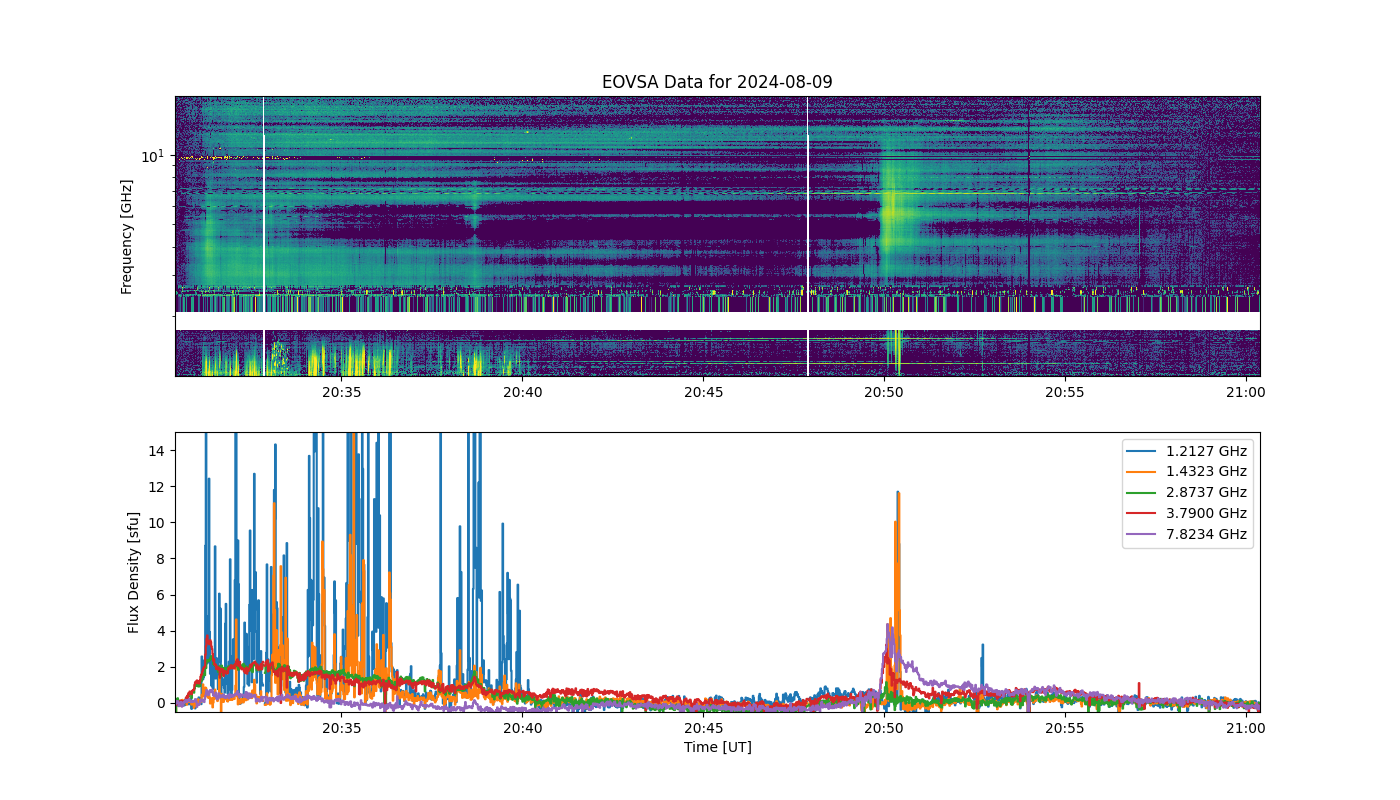Viewport: 1400px width, 800px height.
Task: Click the spectrogram's 20:50 time tick label
Action: click(x=884, y=392)
